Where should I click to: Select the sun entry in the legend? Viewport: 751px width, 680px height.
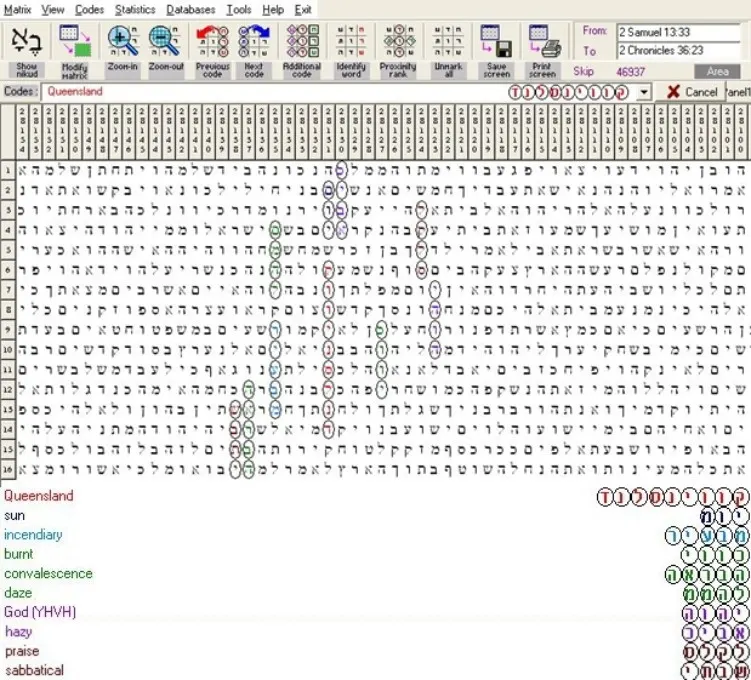pos(14,516)
